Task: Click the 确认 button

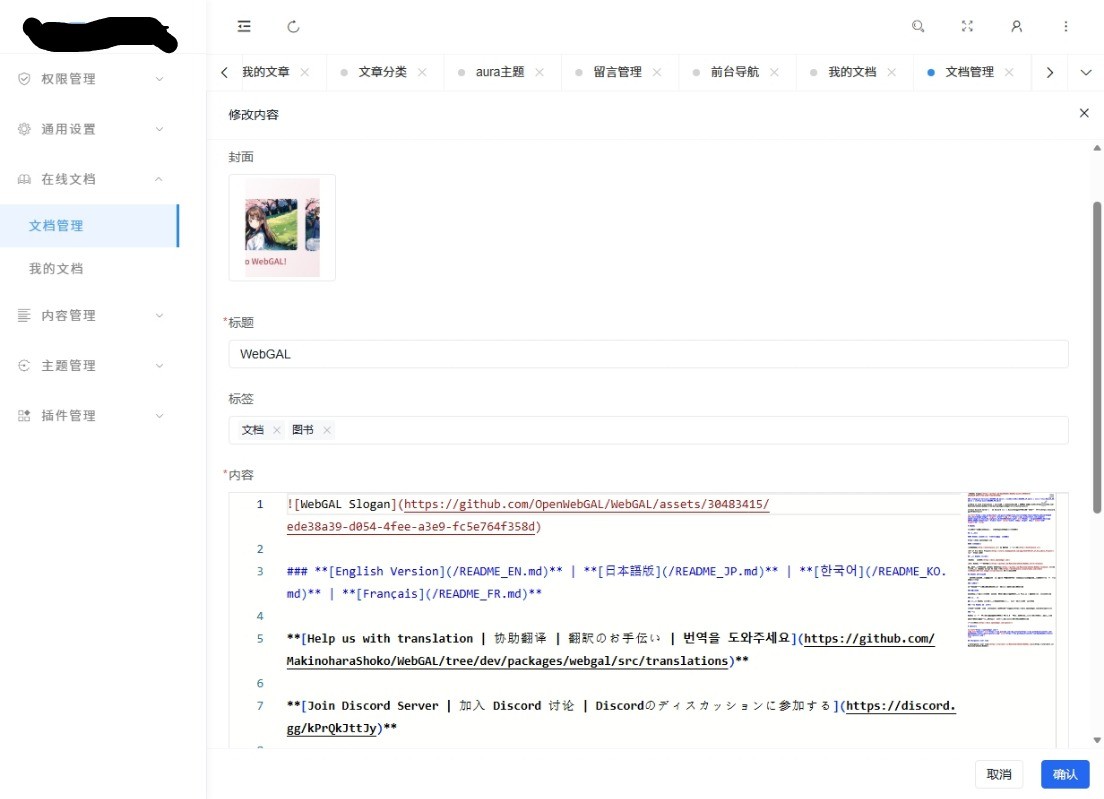Action: tap(1065, 774)
